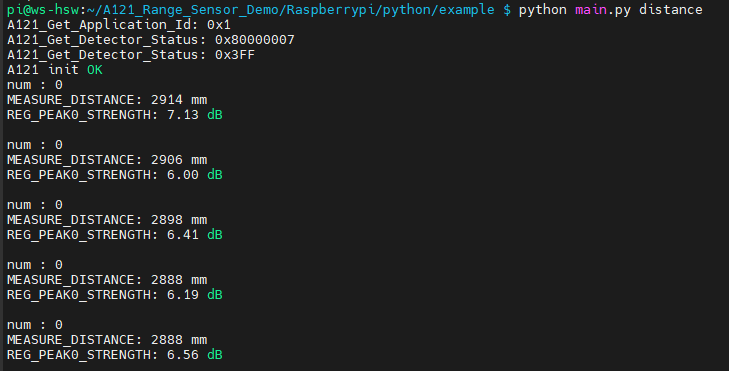This screenshot has width=729, height=371.
Task: Click the detector status value 0x3FF
Action: (235, 54)
